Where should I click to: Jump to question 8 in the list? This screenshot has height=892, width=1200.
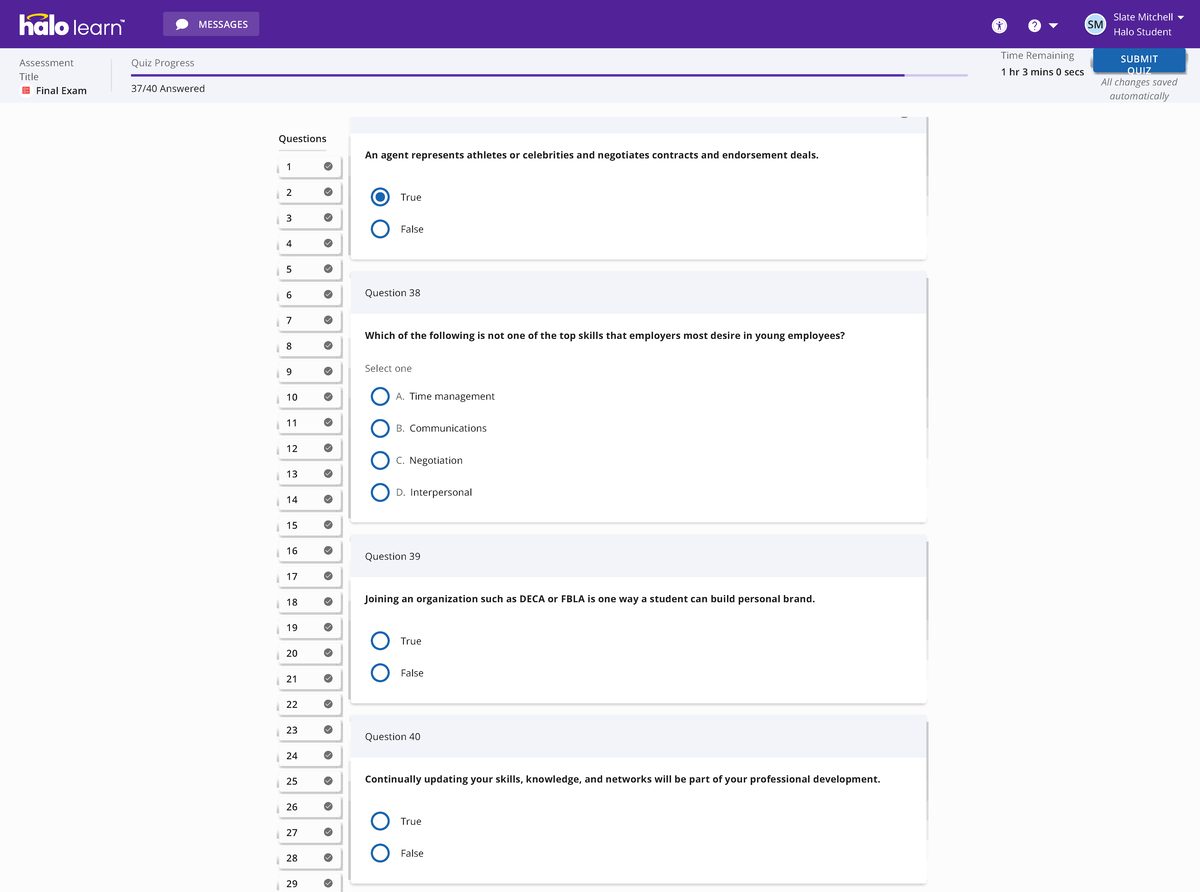310,346
